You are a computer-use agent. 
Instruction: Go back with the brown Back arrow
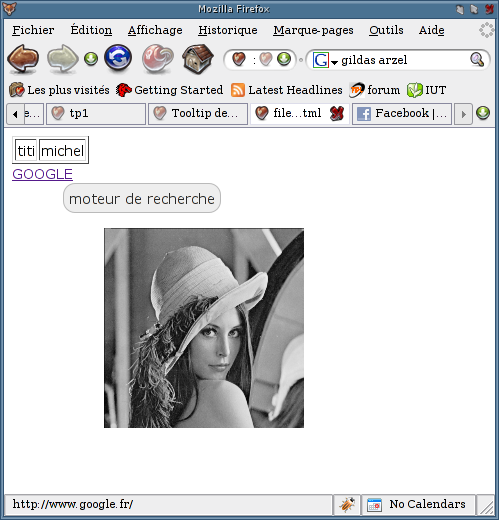point(23,59)
